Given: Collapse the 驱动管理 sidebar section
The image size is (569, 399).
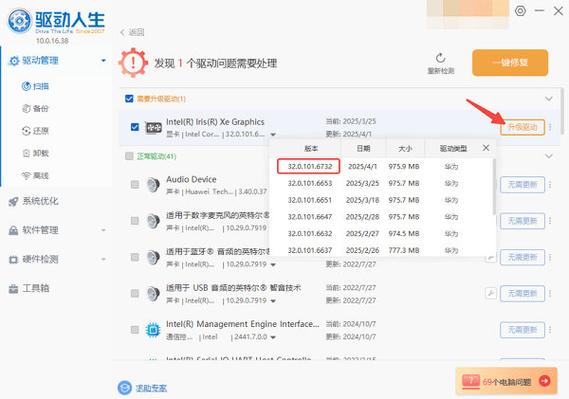Looking at the screenshot, I should 103,61.
